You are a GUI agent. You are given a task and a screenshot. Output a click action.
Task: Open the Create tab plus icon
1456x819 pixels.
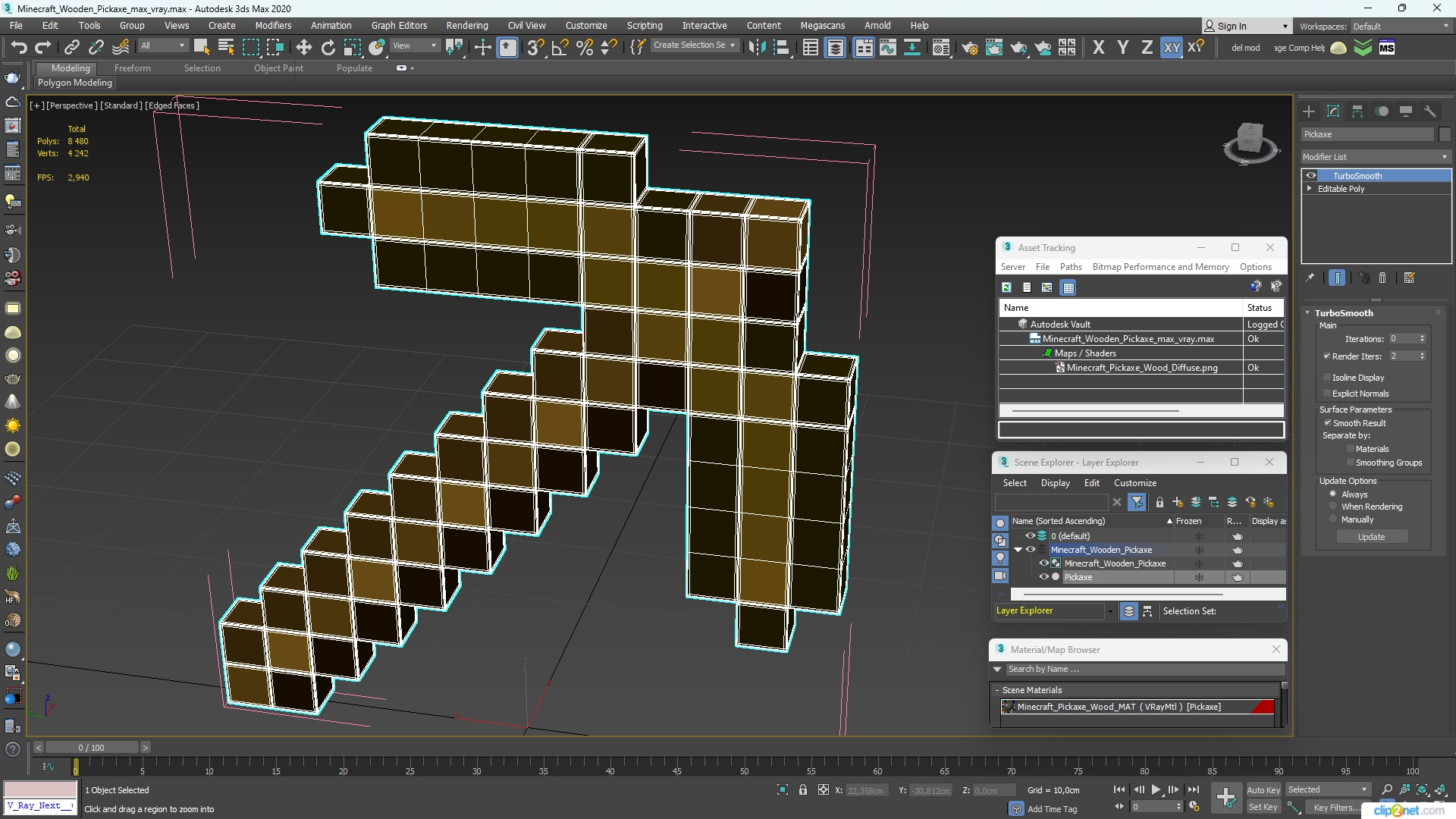point(1309,111)
